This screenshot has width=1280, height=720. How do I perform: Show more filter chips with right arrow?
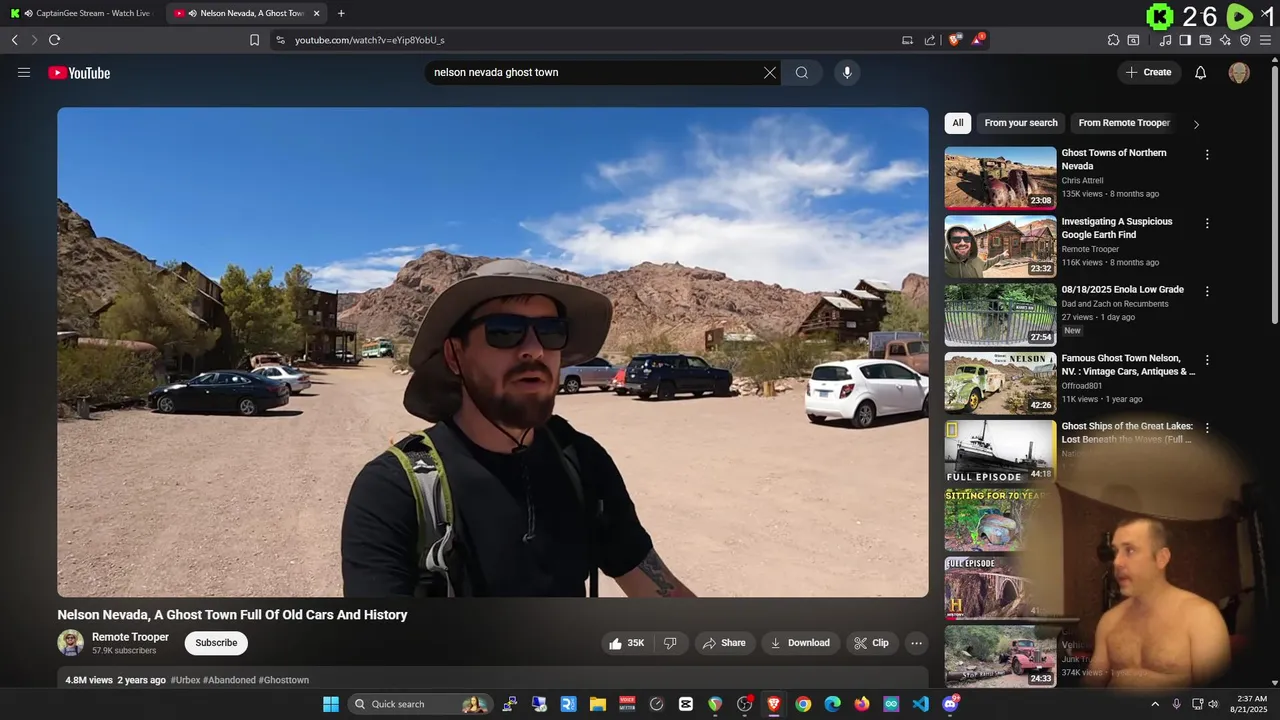coord(1196,124)
